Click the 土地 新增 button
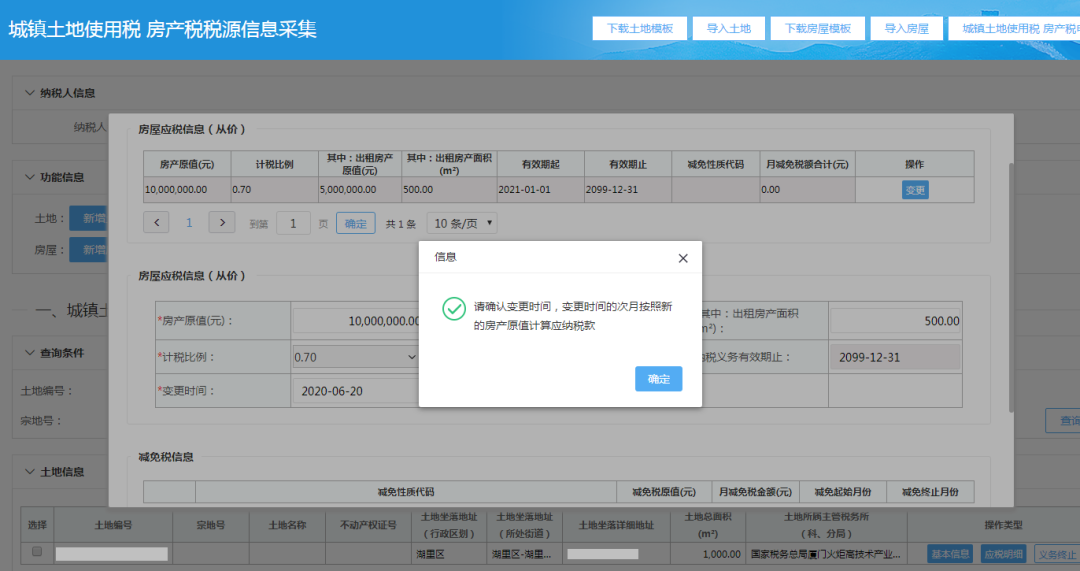The width and height of the screenshot is (1080, 571). click(x=89, y=218)
